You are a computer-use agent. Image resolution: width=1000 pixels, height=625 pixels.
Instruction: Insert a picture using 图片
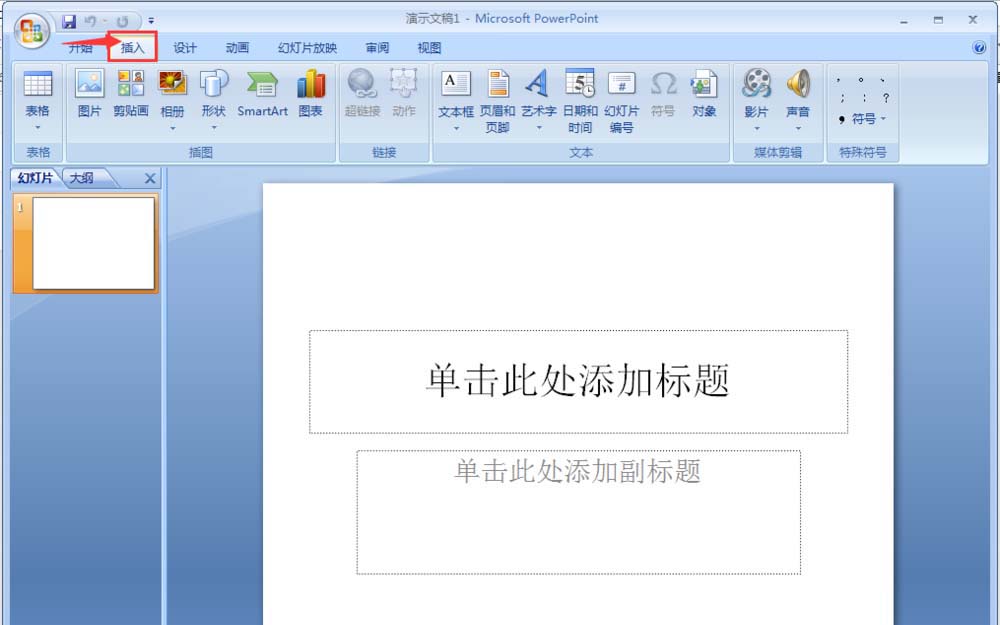coord(89,94)
